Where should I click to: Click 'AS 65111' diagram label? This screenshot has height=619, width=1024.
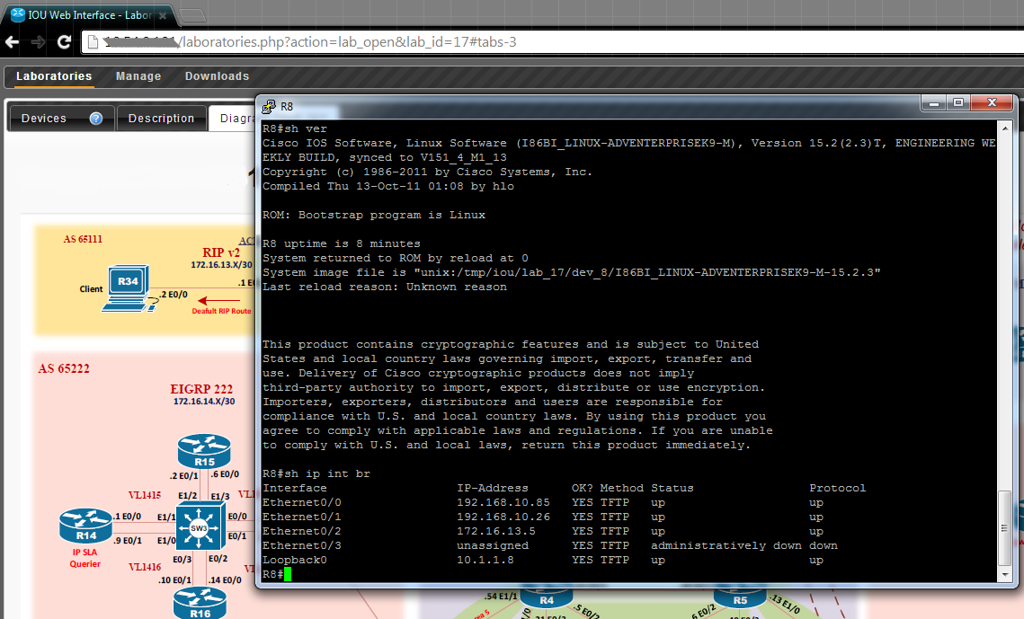[83, 239]
